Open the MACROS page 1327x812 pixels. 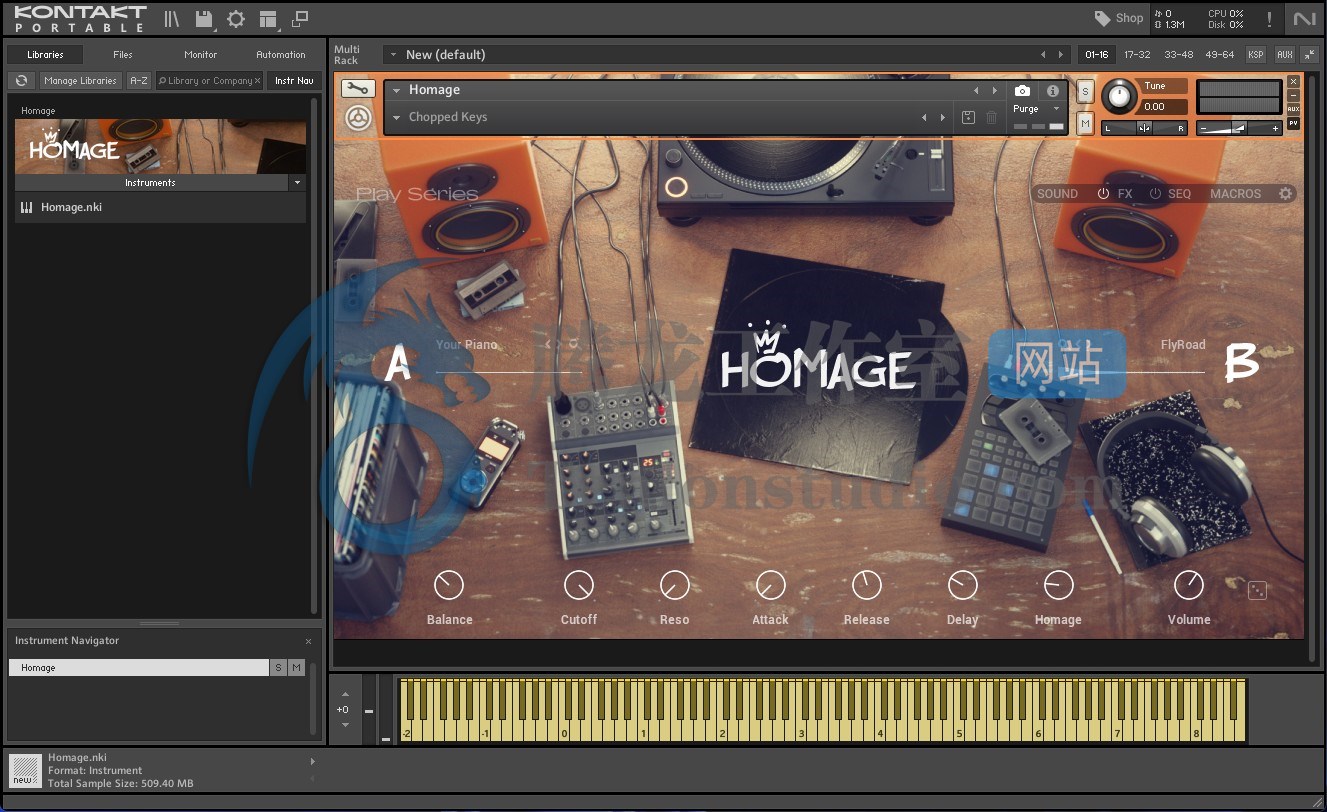coord(1236,194)
